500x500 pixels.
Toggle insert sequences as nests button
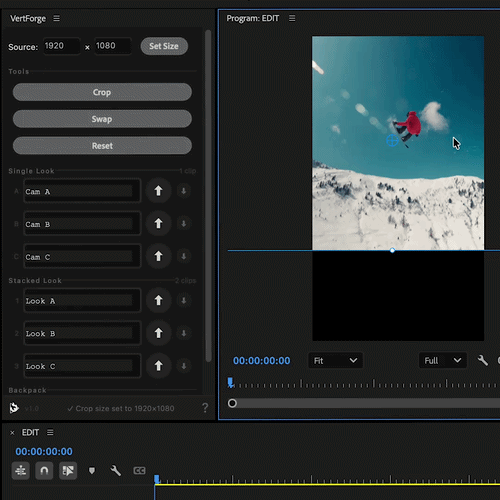coord(21,471)
